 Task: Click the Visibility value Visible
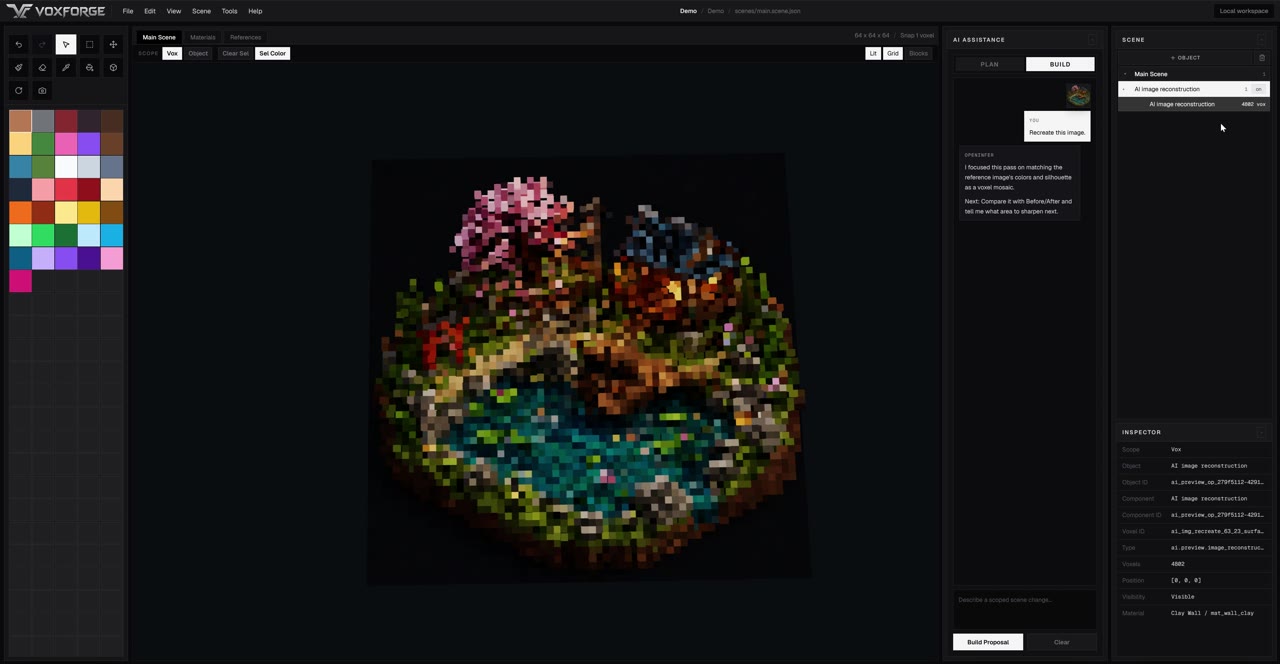(x=1182, y=597)
